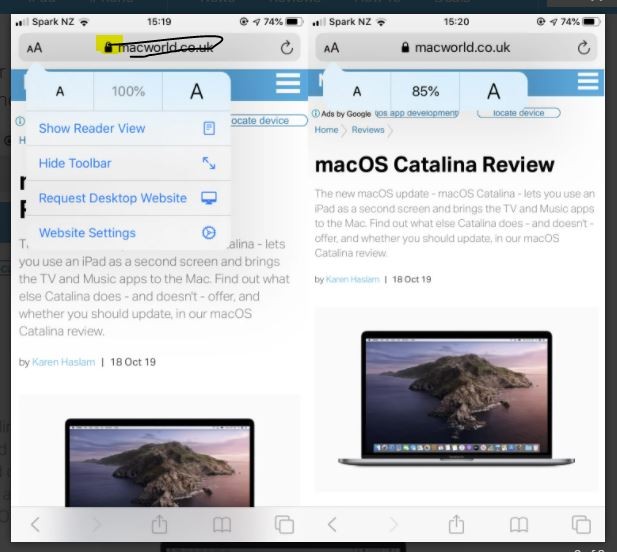617x552 pixels.
Task: Open hamburger menu in left phone page
Action: (288, 83)
